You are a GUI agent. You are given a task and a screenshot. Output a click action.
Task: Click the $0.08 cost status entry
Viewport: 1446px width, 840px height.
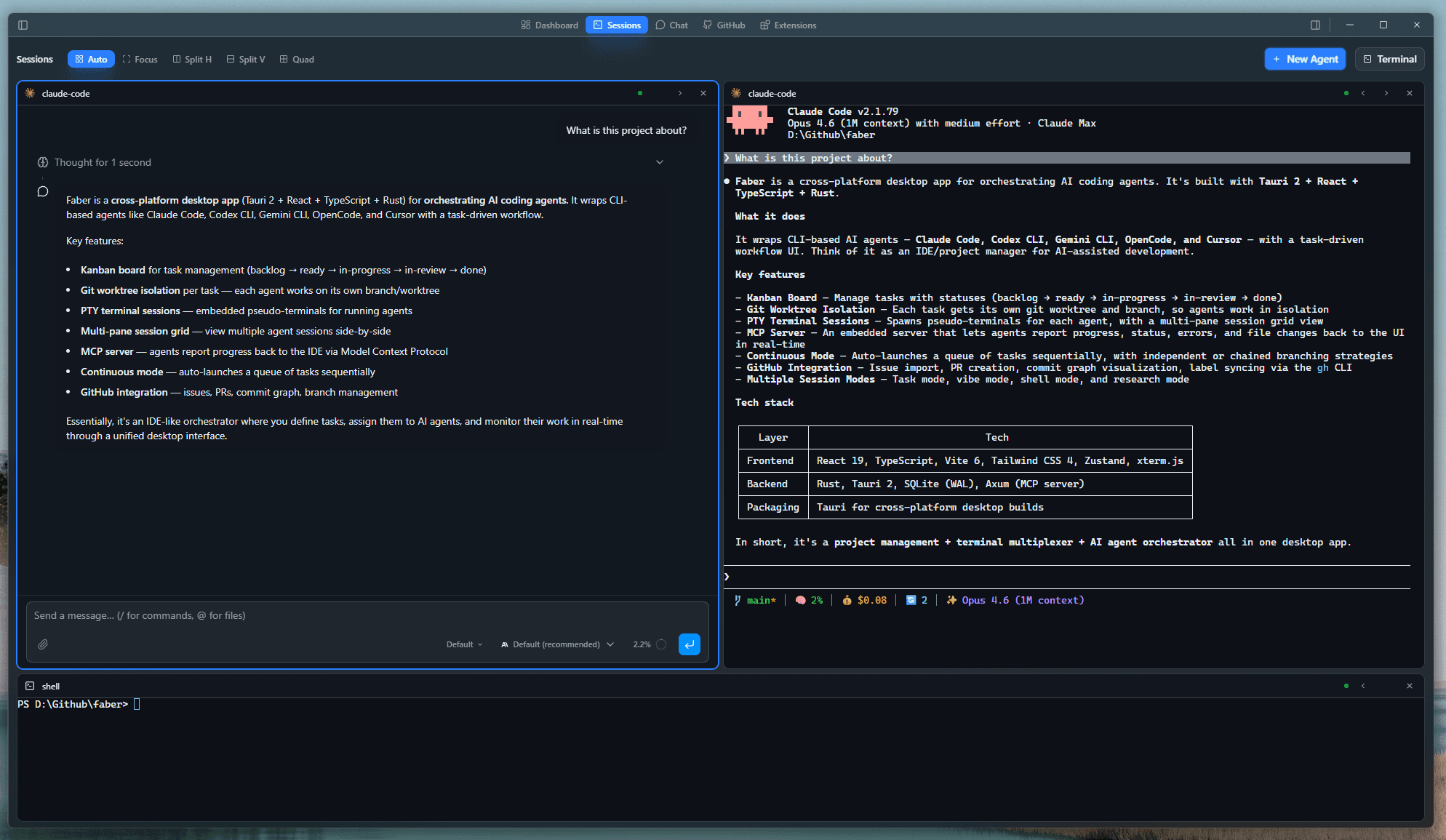click(865, 600)
